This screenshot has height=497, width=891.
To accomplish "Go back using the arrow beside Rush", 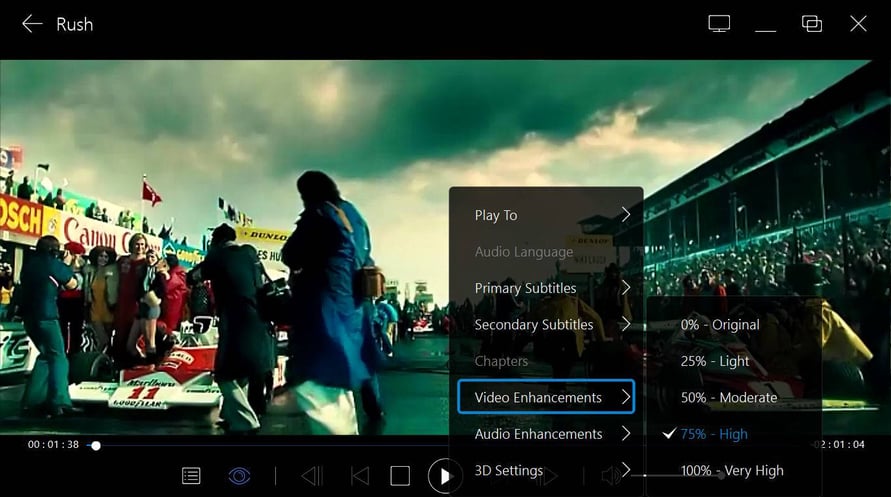I will pos(32,24).
